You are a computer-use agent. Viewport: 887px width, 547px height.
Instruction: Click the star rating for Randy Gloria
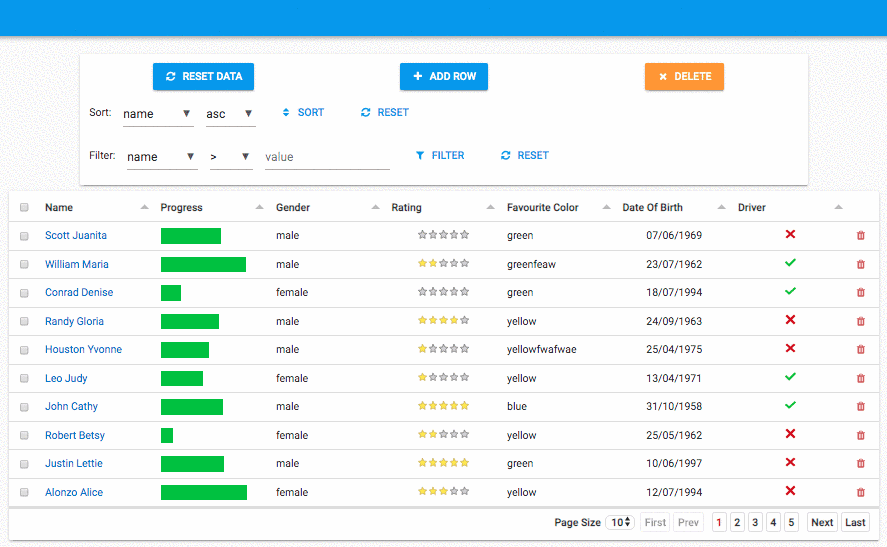[444, 320]
